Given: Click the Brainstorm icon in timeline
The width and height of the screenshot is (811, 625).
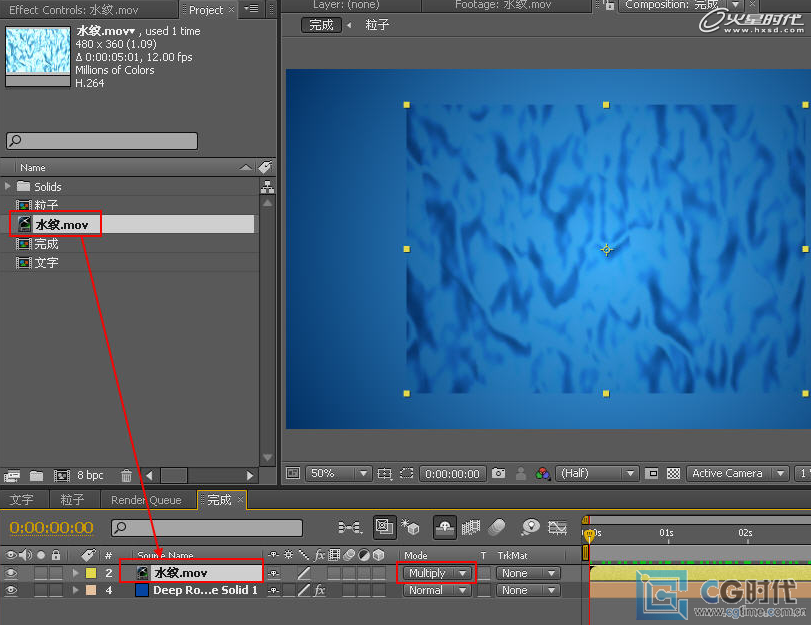Looking at the screenshot, I should tap(531, 527).
